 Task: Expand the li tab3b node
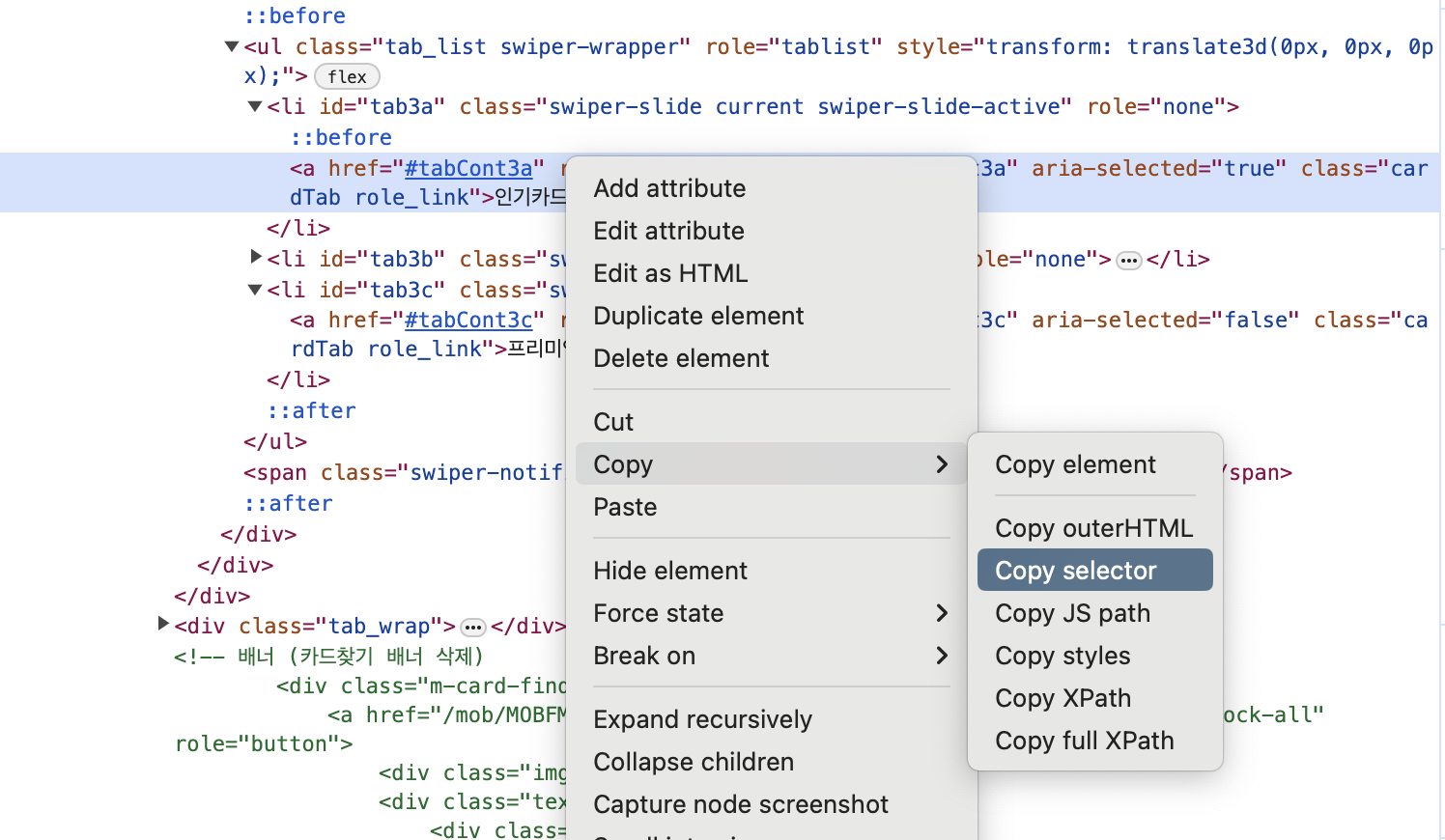pos(255,257)
